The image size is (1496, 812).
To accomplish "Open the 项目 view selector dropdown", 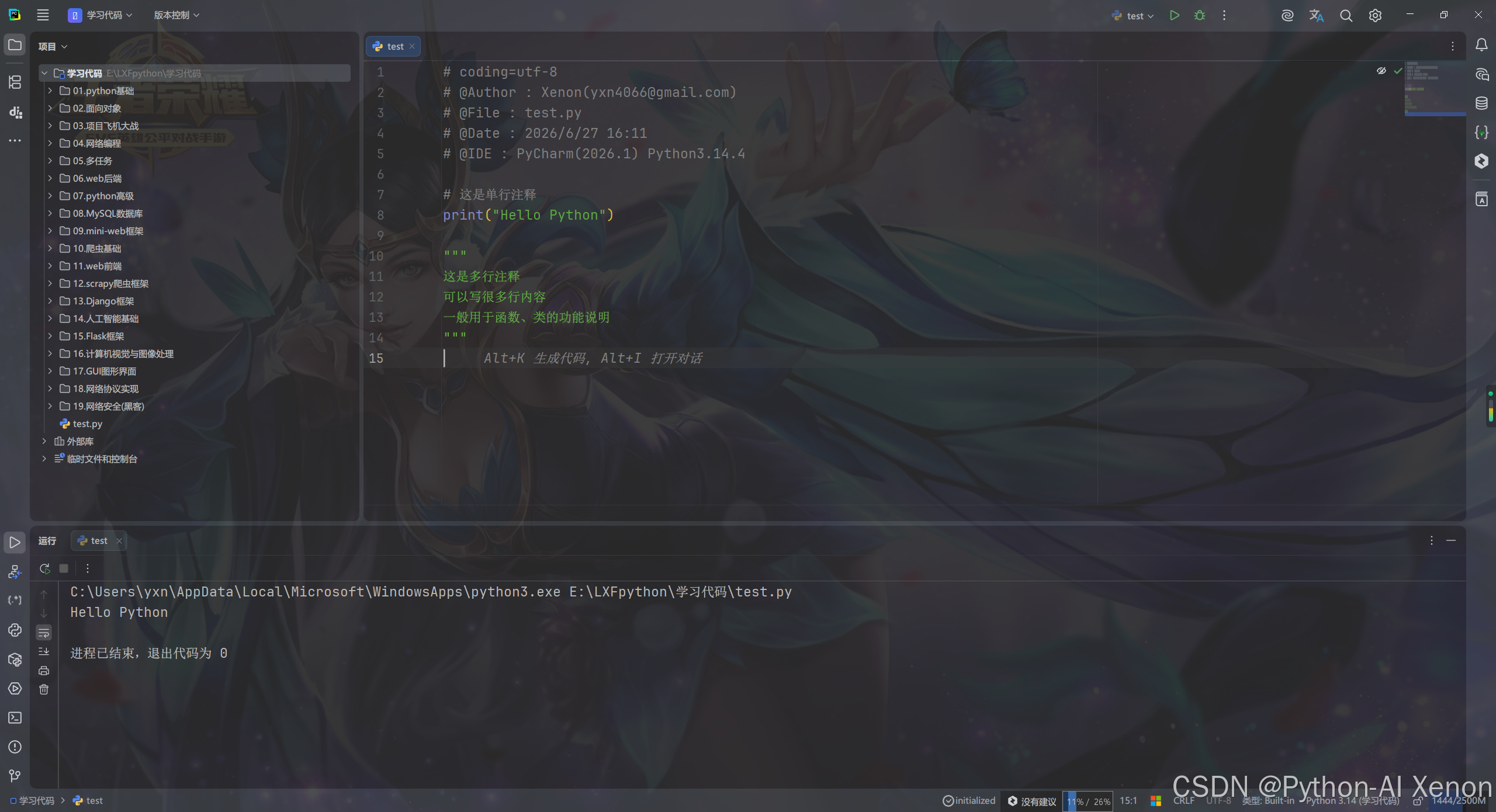I will [53, 47].
